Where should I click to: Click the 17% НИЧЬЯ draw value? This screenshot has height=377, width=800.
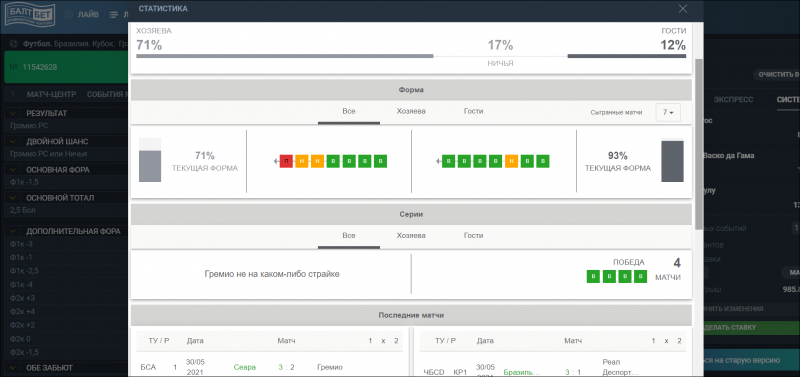pos(500,45)
